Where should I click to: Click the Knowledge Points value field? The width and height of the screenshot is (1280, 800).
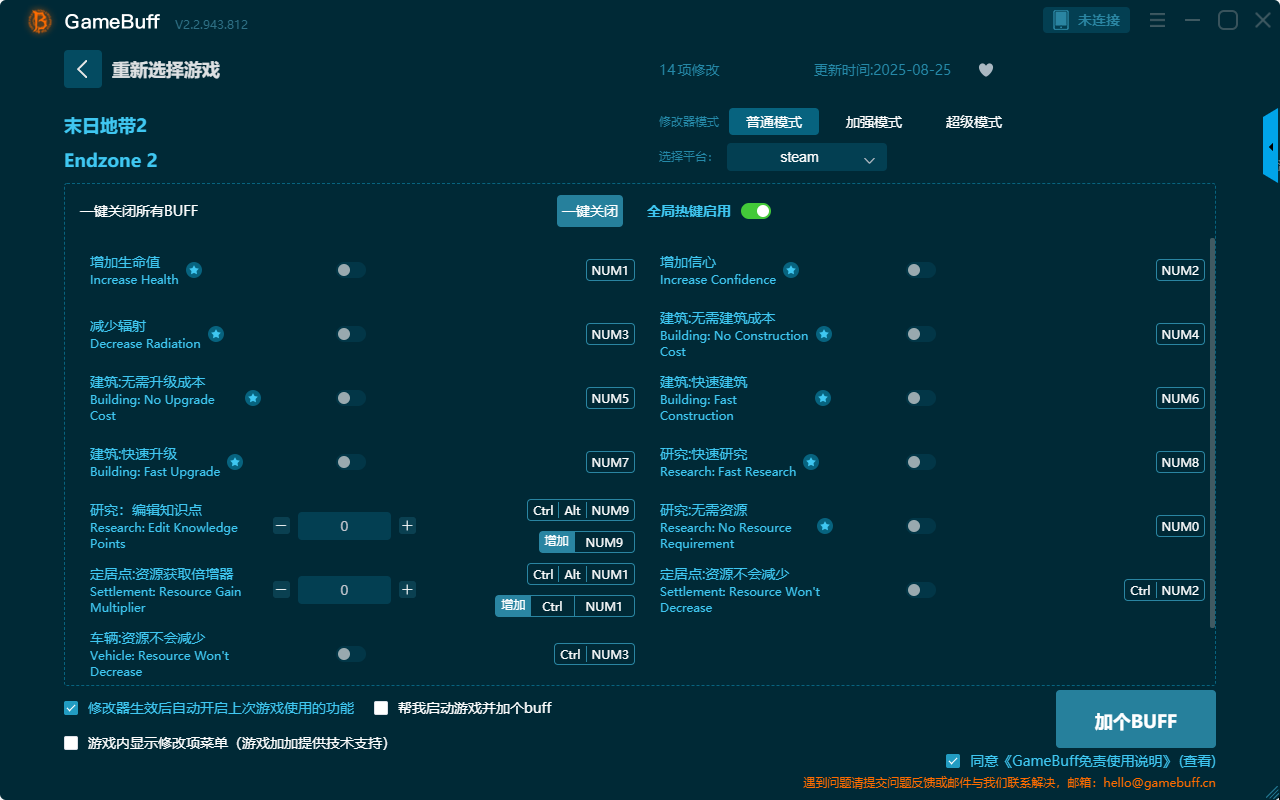tap(344, 526)
